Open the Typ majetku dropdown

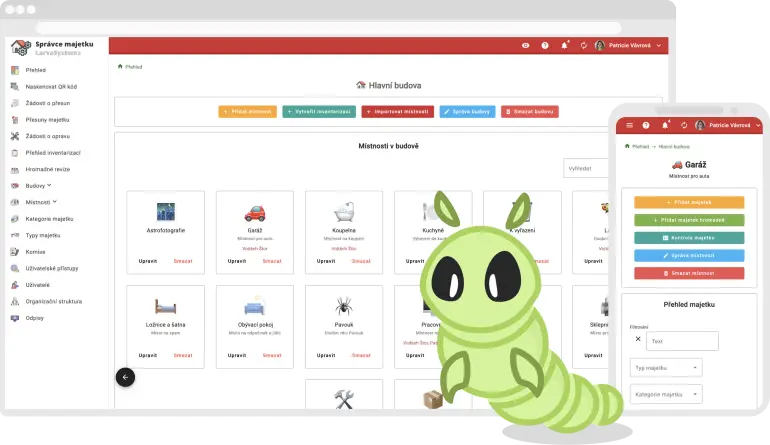point(668,368)
